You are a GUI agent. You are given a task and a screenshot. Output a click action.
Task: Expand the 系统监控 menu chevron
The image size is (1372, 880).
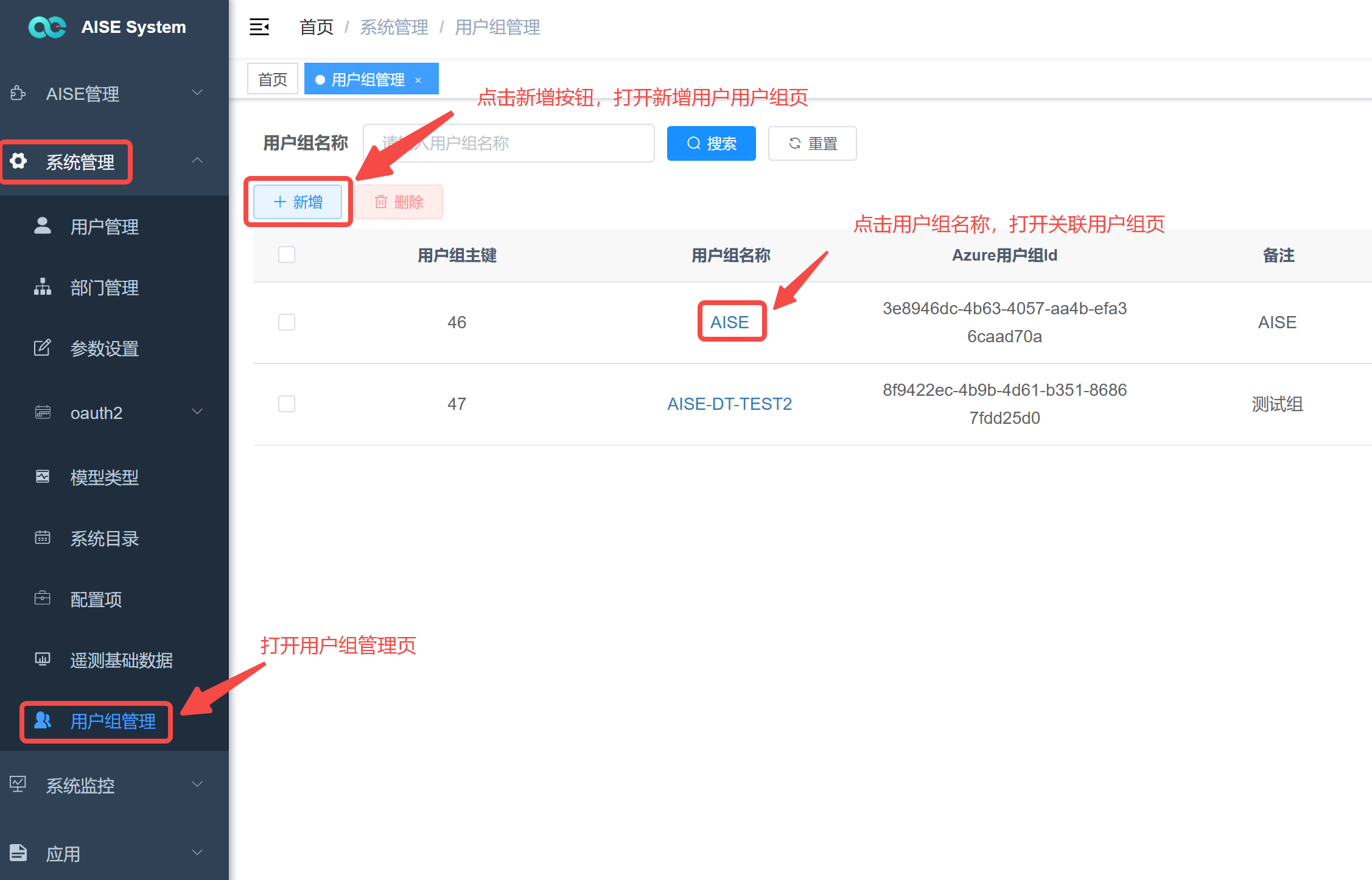pyautogui.click(x=197, y=784)
